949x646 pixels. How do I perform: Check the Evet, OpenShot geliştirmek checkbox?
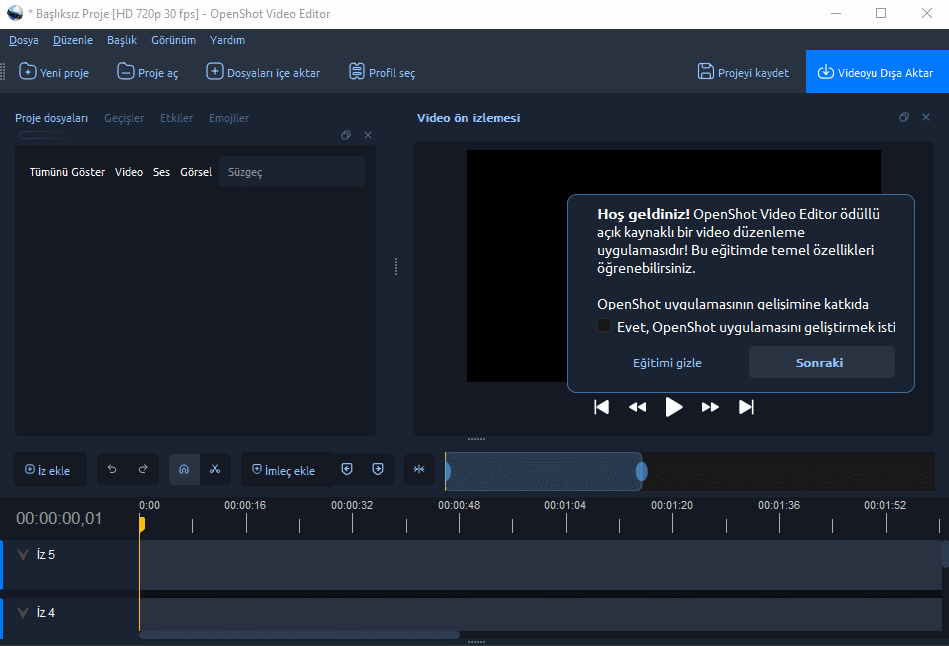[x=603, y=326]
